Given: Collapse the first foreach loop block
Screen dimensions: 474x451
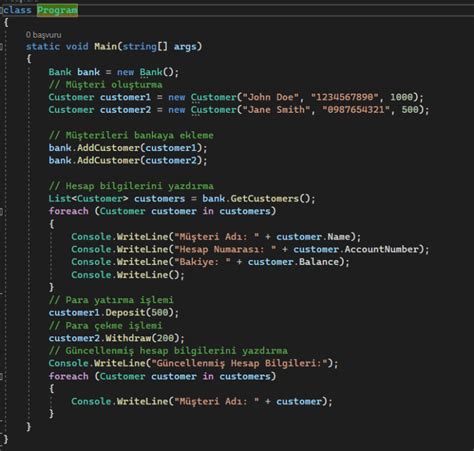Looking at the screenshot, I should pos(1,211).
